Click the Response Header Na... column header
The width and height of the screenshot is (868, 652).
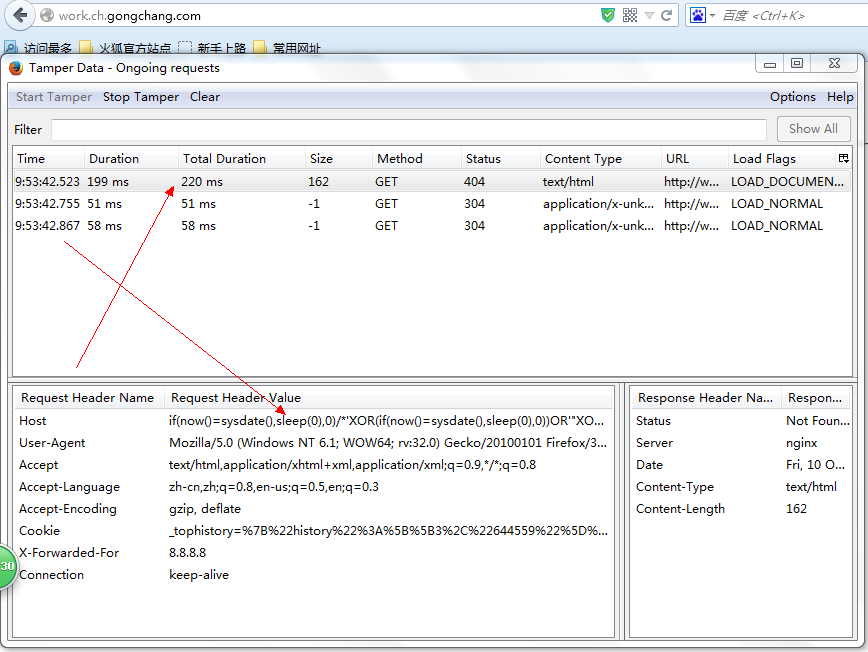(x=705, y=398)
